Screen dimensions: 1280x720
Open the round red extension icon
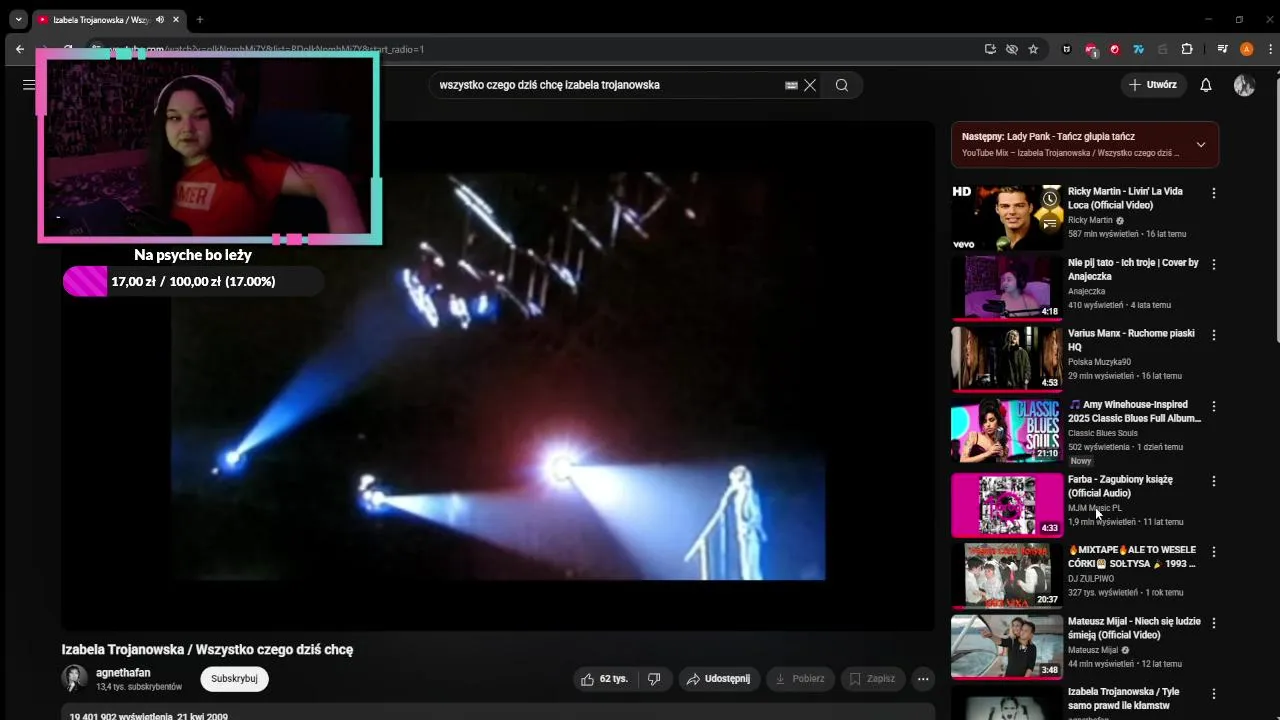coord(1115,49)
